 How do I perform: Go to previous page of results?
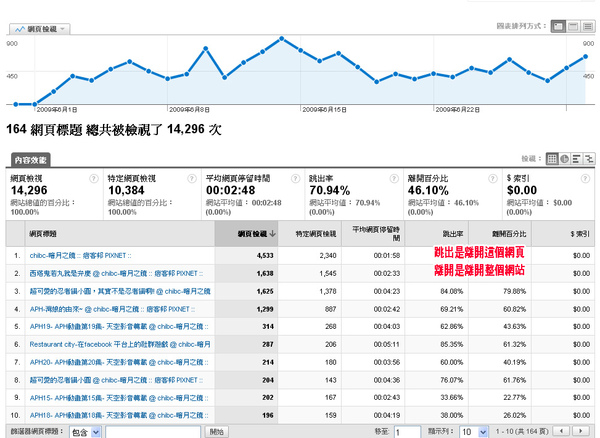(x=562, y=431)
